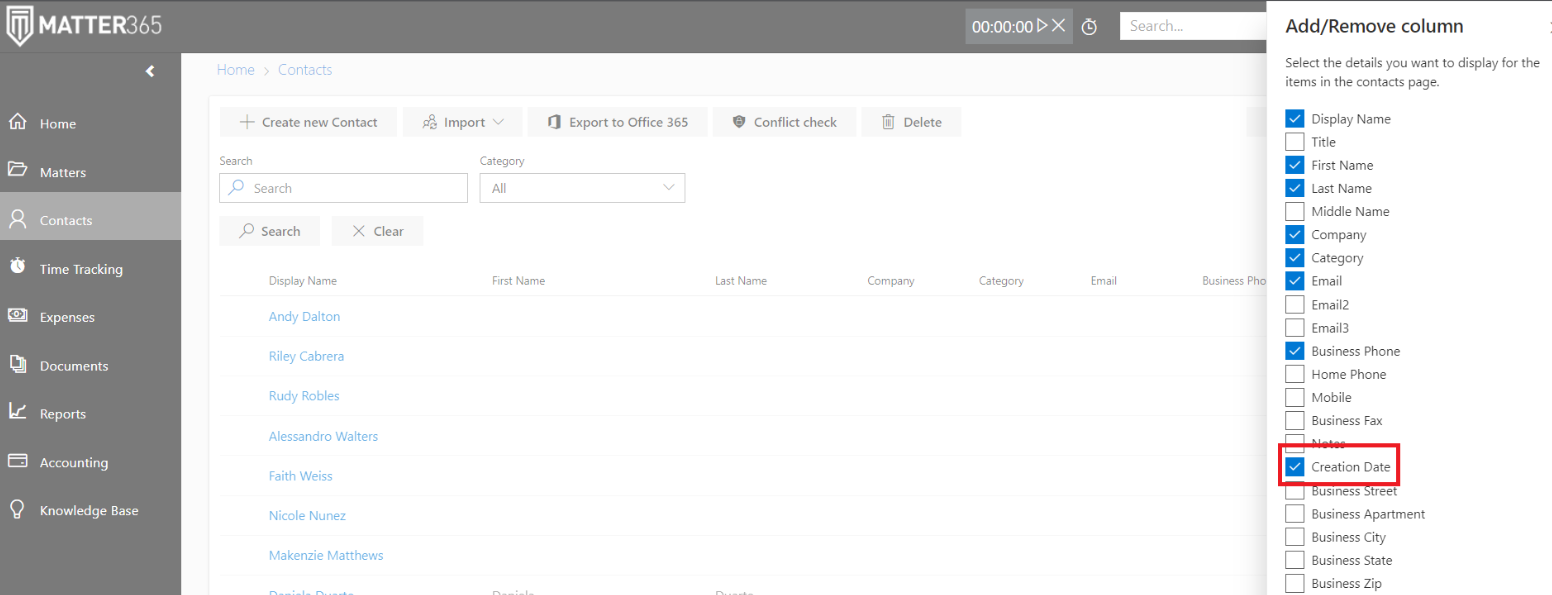
Task: Open contact Riley Cabrera
Action: (306, 356)
